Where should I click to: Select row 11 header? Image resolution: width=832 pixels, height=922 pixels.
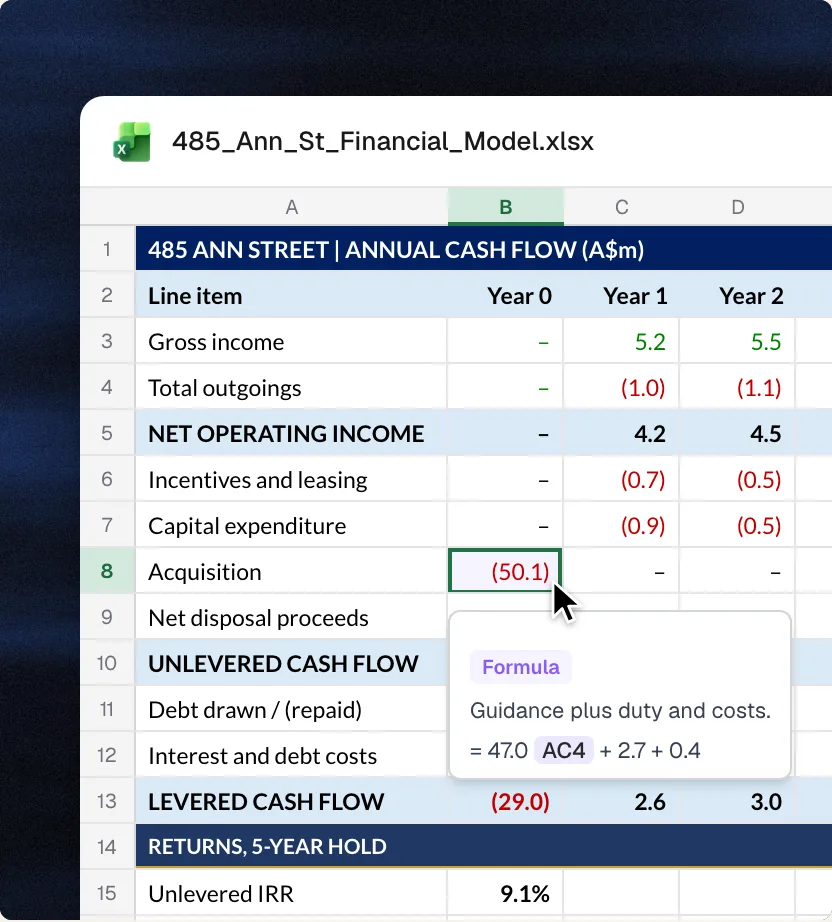tap(107, 709)
